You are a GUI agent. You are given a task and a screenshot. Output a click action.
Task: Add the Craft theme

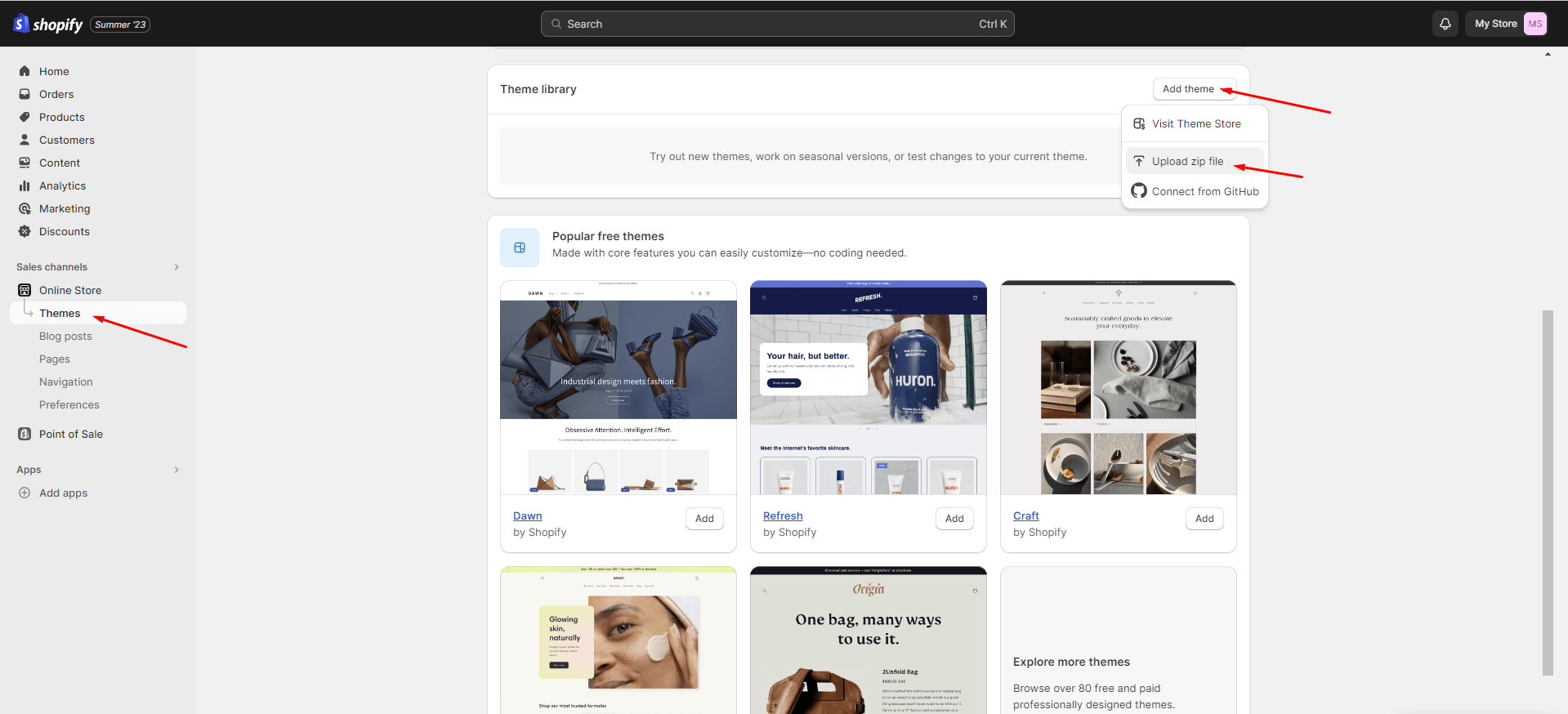point(1204,519)
